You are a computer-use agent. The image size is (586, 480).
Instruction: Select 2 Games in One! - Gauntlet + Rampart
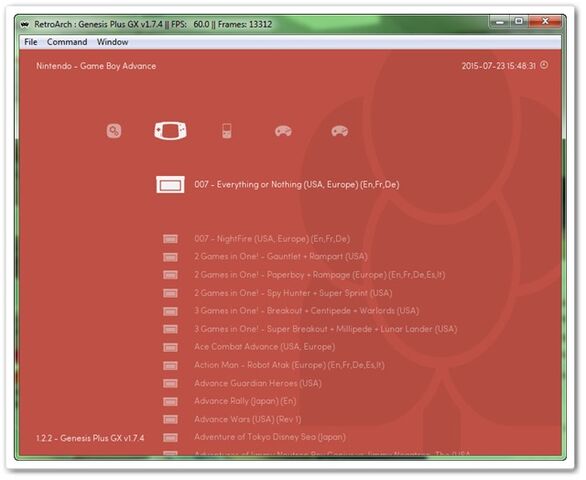(x=281, y=256)
